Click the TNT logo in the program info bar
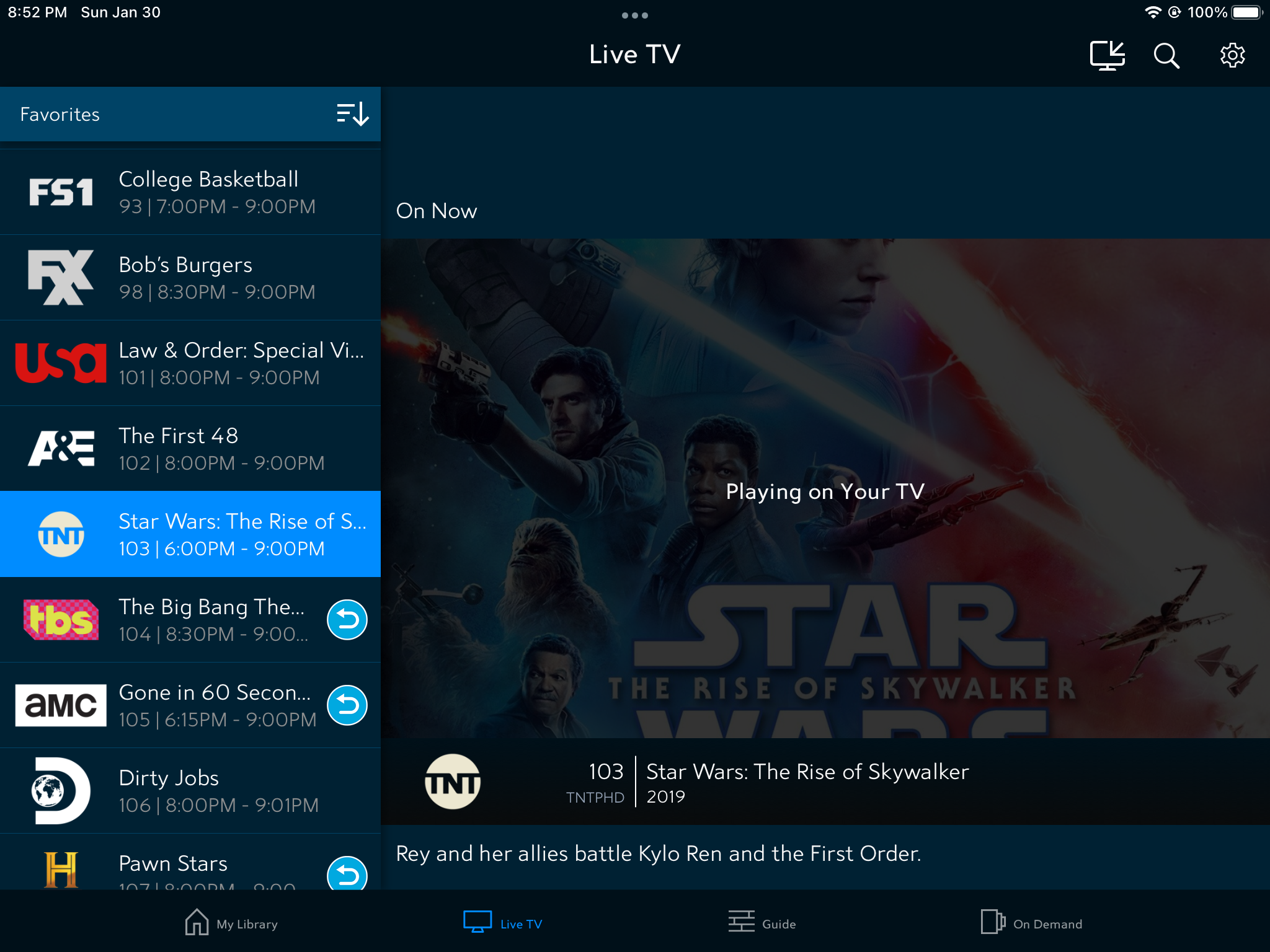Viewport: 1270px width, 952px height. (x=452, y=782)
